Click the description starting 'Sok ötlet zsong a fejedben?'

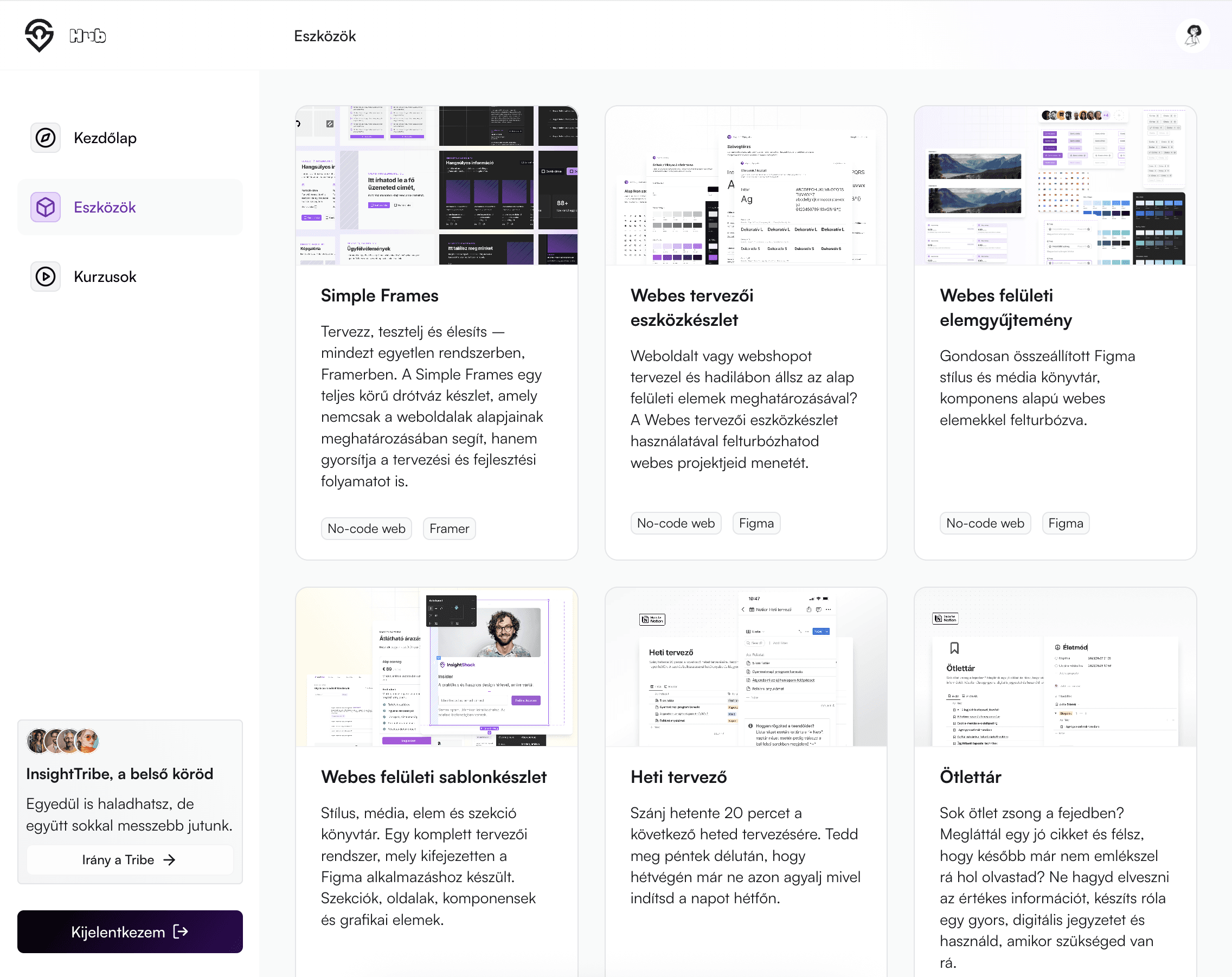[1054, 888]
